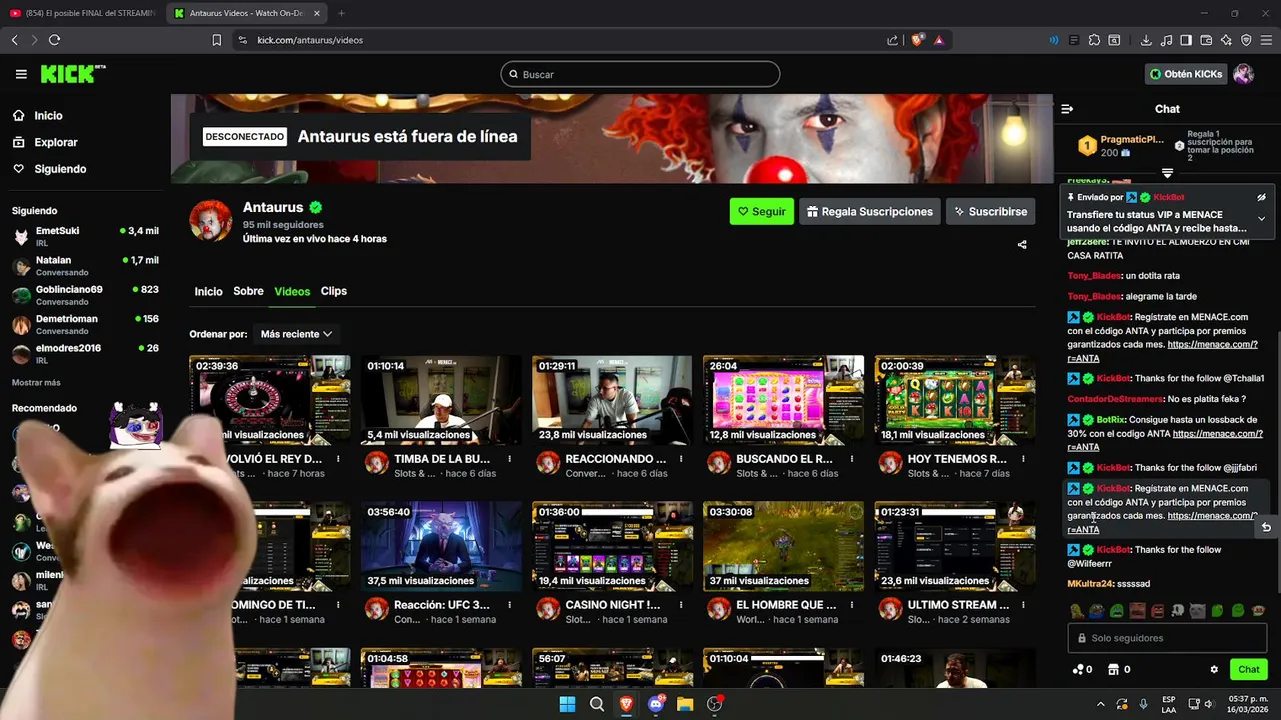Viewport: 1281px width, 720px height.
Task: Open Goblinciano69 channel in sidebar
Action: (85, 295)
